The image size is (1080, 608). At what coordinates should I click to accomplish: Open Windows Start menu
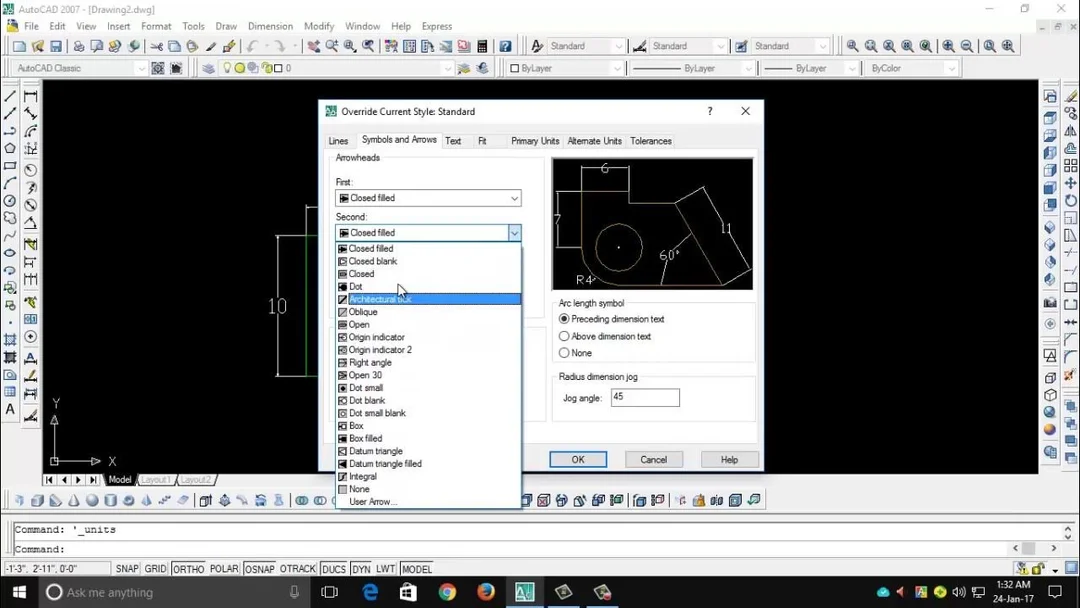pyautogui.click(x=19, y=592)
